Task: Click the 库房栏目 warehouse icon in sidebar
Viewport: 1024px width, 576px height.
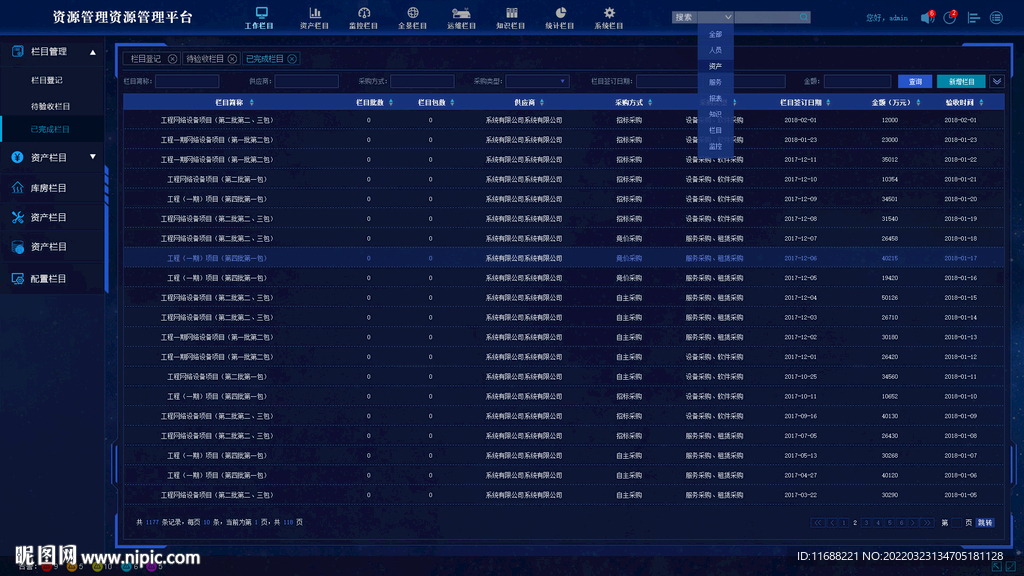Action: (18, 188)
